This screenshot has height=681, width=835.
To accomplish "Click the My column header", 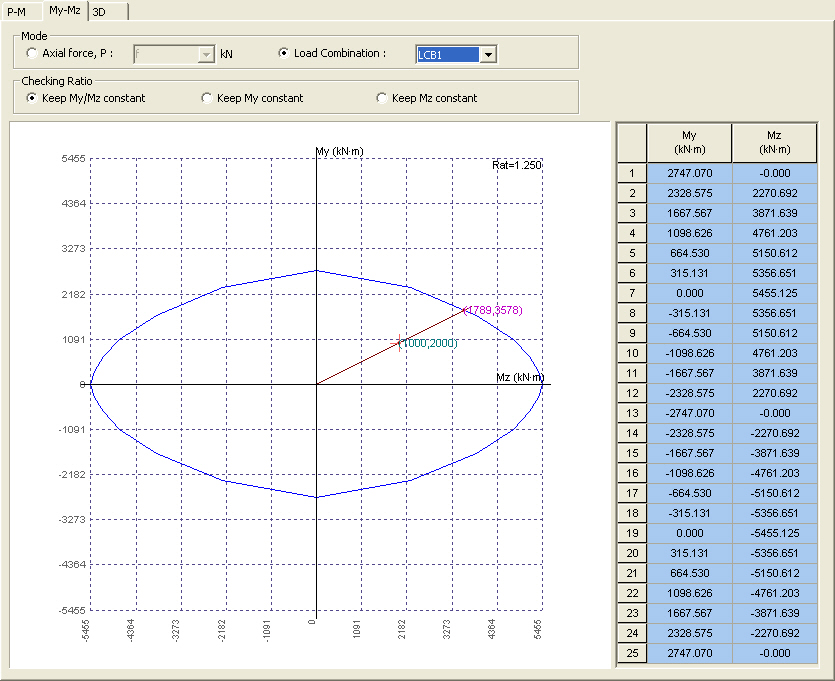I will (x=689, y=142).
